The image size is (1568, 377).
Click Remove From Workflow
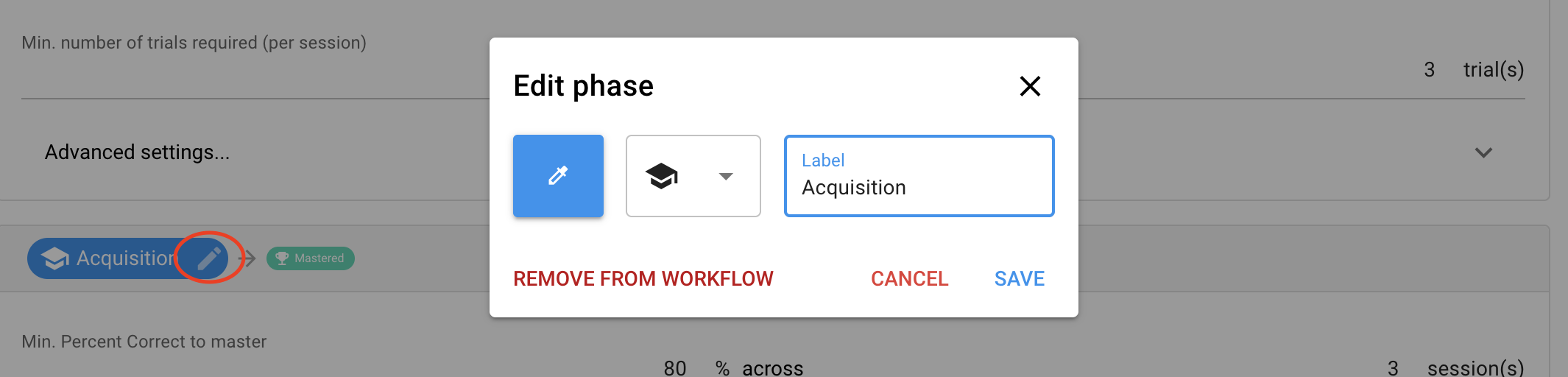tap(643, 278)
